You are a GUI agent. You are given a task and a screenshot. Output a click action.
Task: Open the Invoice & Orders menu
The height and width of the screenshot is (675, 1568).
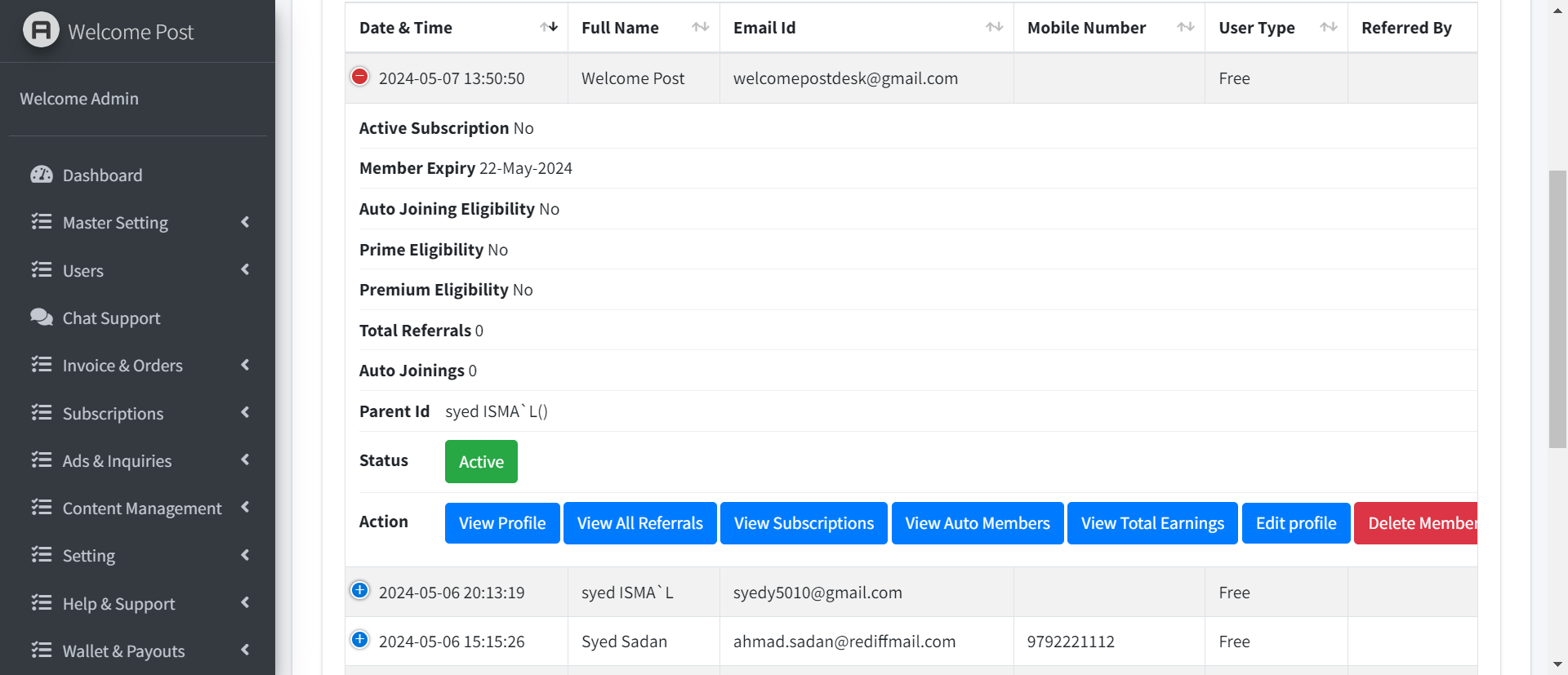click(122, 366)
